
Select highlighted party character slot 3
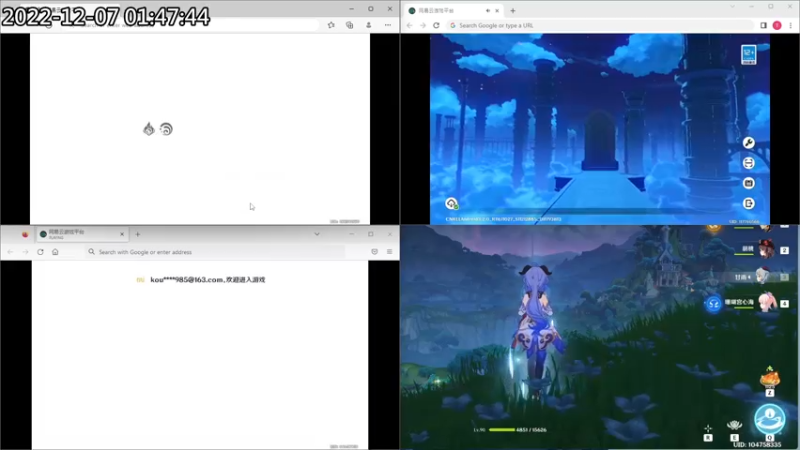(762, 277)
